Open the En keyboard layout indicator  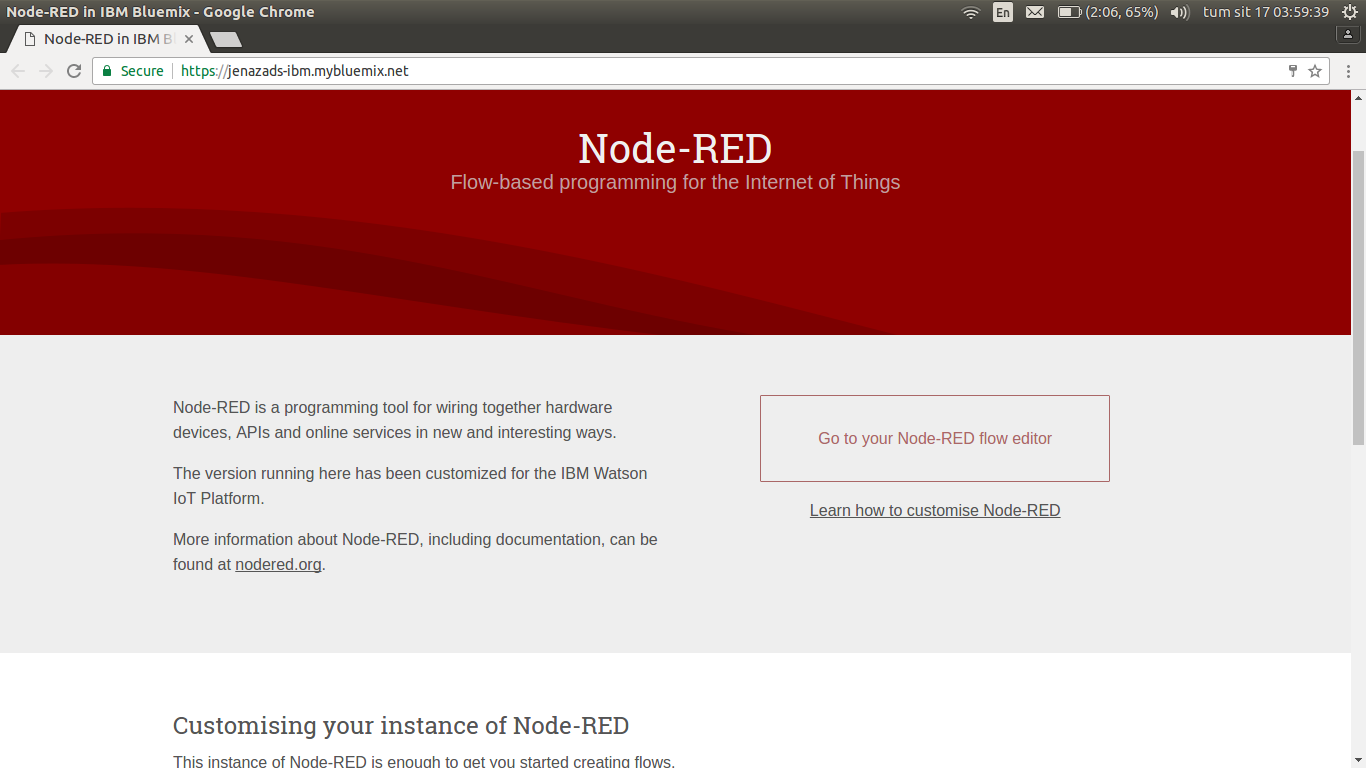(1003, 12)
